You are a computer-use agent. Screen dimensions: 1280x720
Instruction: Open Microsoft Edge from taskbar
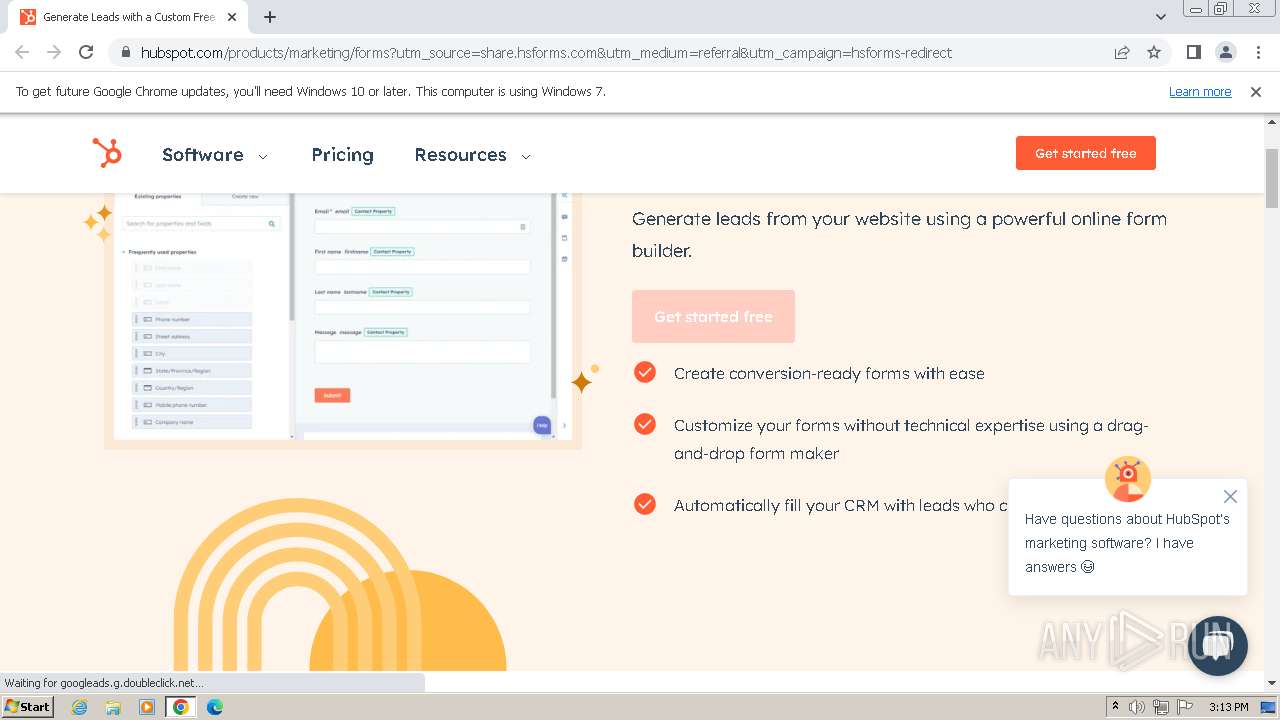click(214, 707)
